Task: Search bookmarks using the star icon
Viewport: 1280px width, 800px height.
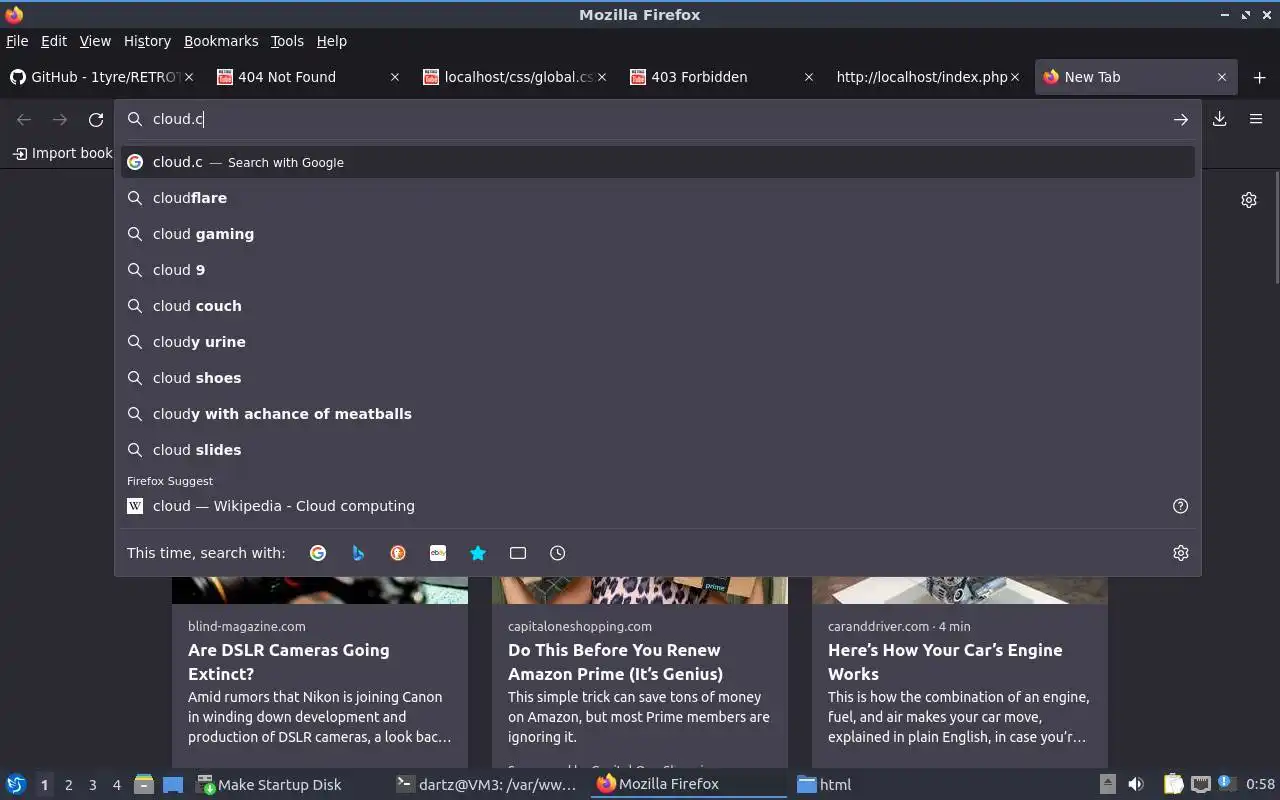Action: coord(478,553)
